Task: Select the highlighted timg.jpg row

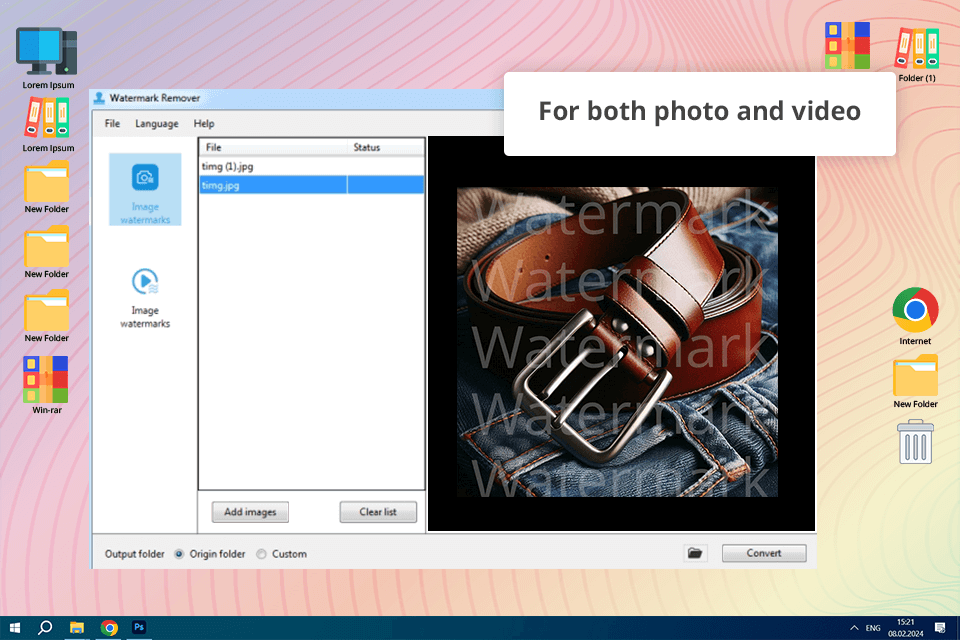Action: 312,185
